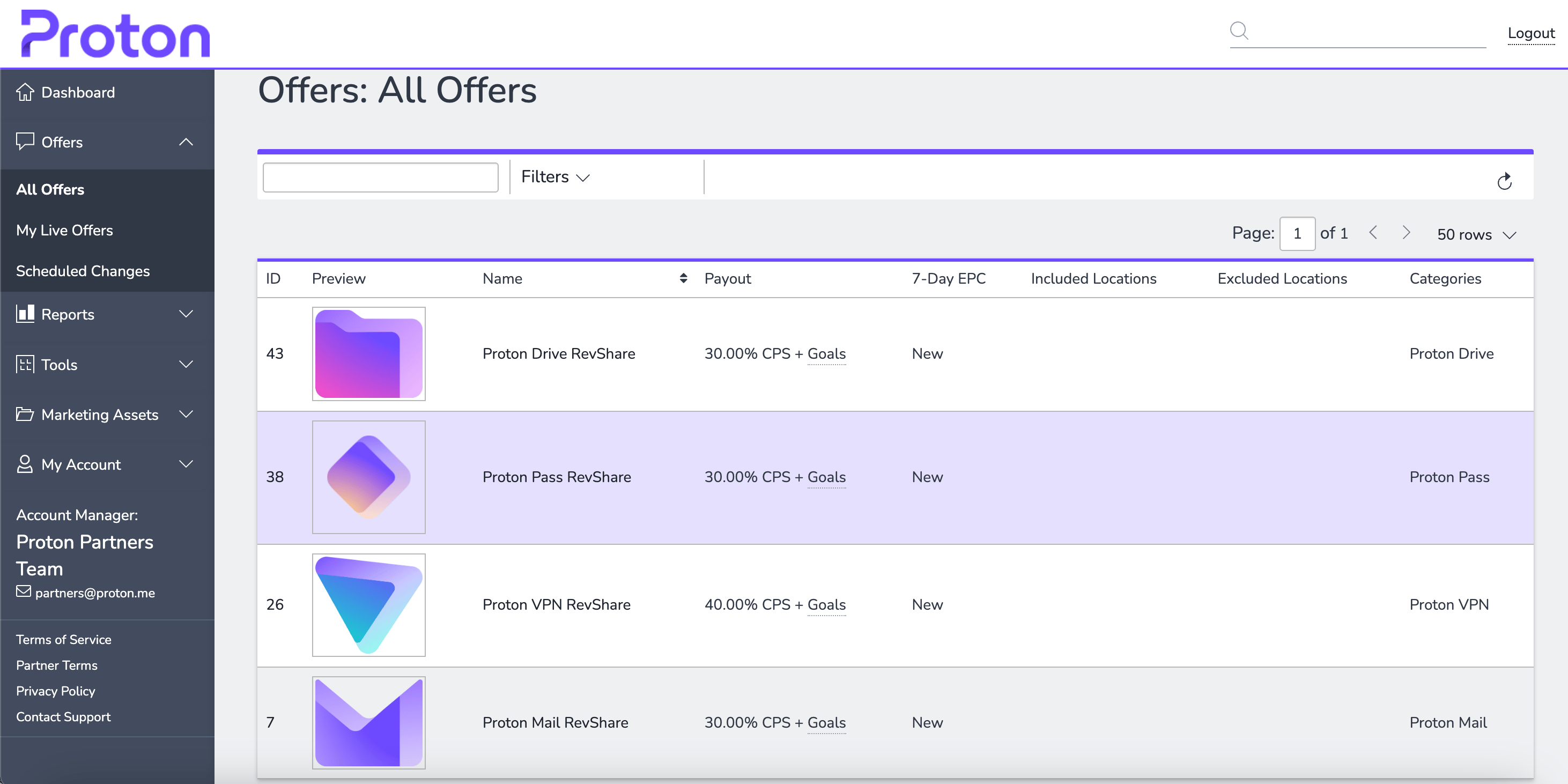Click Goals in Proton Drive payout
Image resolution: width=1568 pixels, height=784 pixels.
click(x=826, y=353)
